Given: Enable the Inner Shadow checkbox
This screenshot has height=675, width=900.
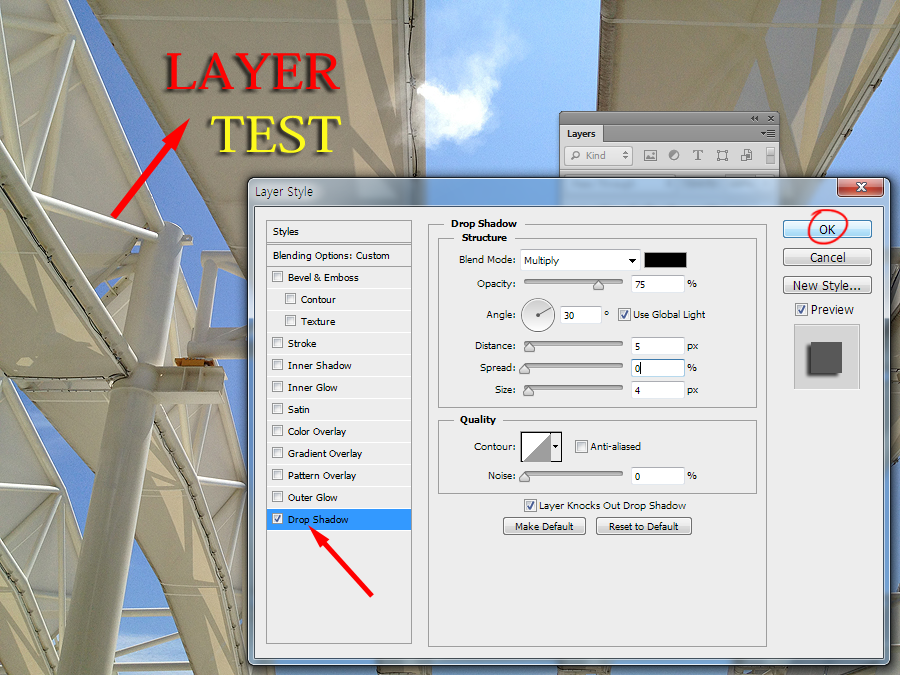Looking at the screenshot, I should [278, 364].
